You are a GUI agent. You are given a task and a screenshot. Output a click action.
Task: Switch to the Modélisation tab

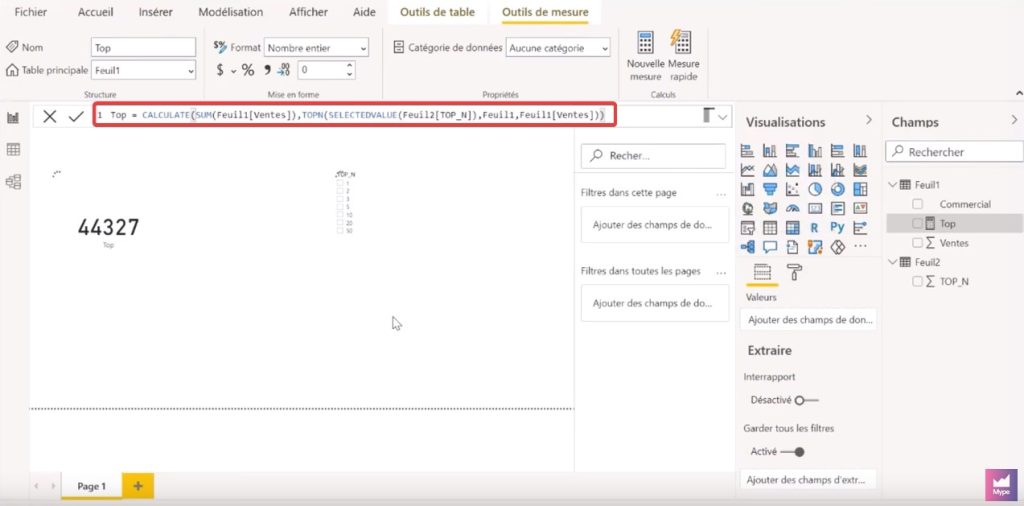pos(231,12)
